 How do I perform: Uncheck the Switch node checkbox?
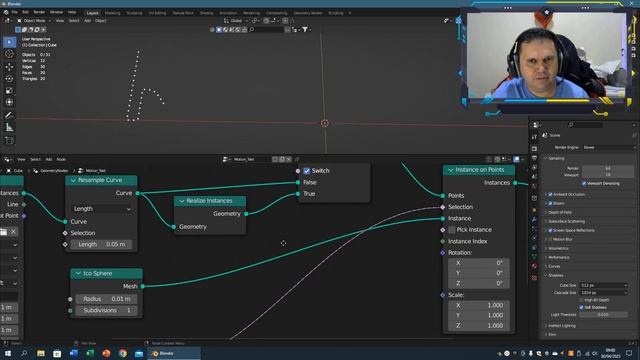point(307,171)
